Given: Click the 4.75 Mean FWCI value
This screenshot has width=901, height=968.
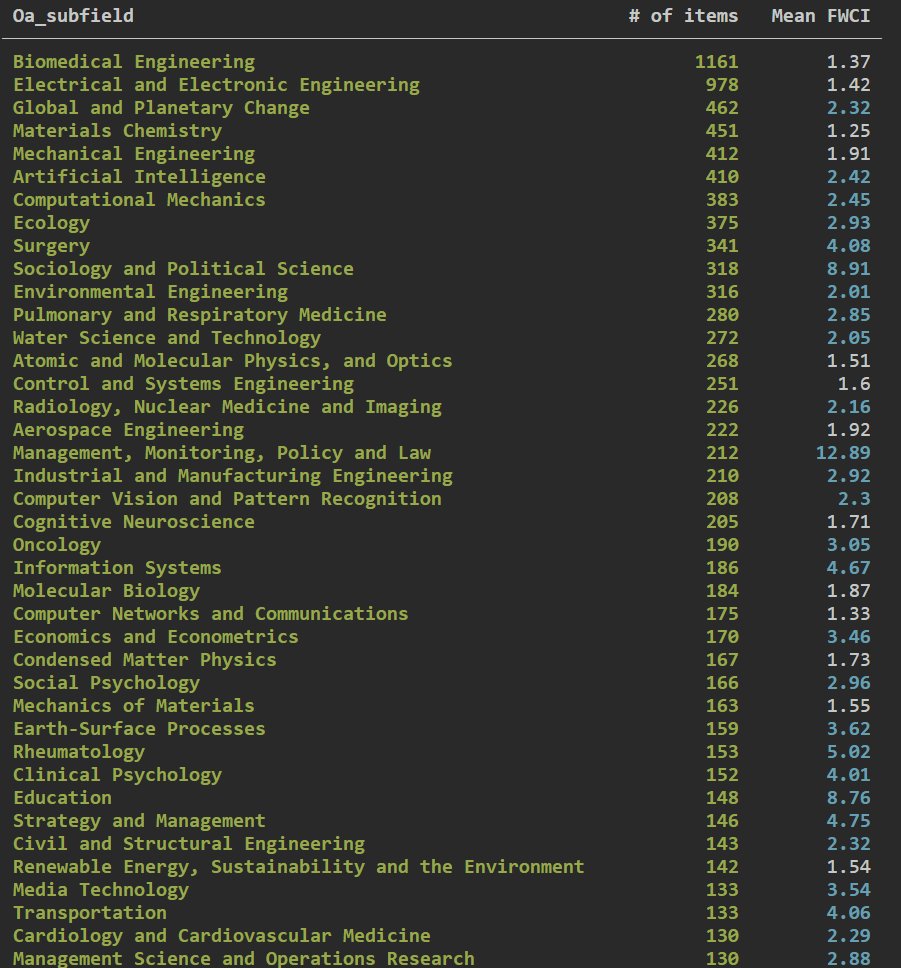Looking at the screenshot, I should [849, 820].
